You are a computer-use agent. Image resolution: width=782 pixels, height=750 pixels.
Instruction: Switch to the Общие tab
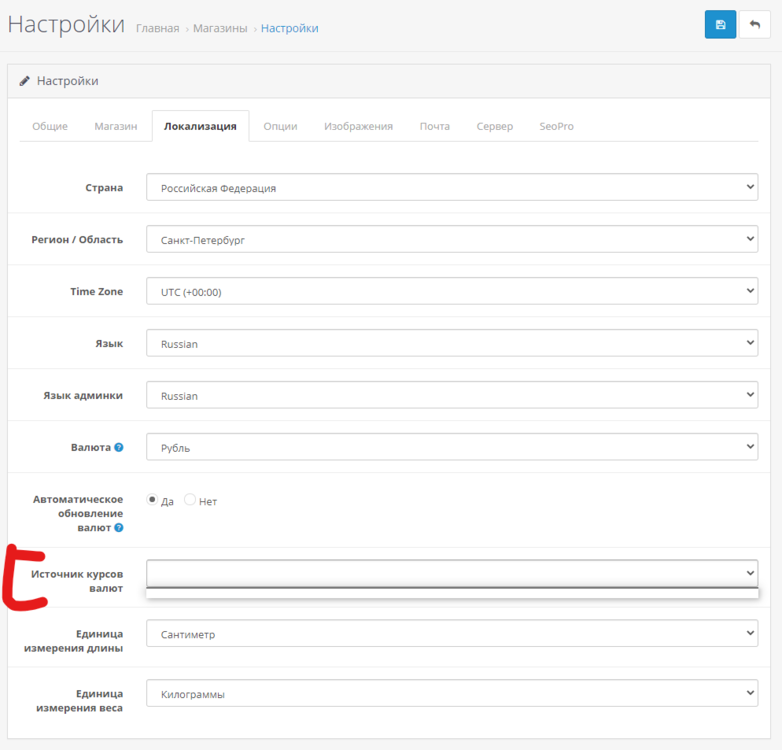coord(50,127)
